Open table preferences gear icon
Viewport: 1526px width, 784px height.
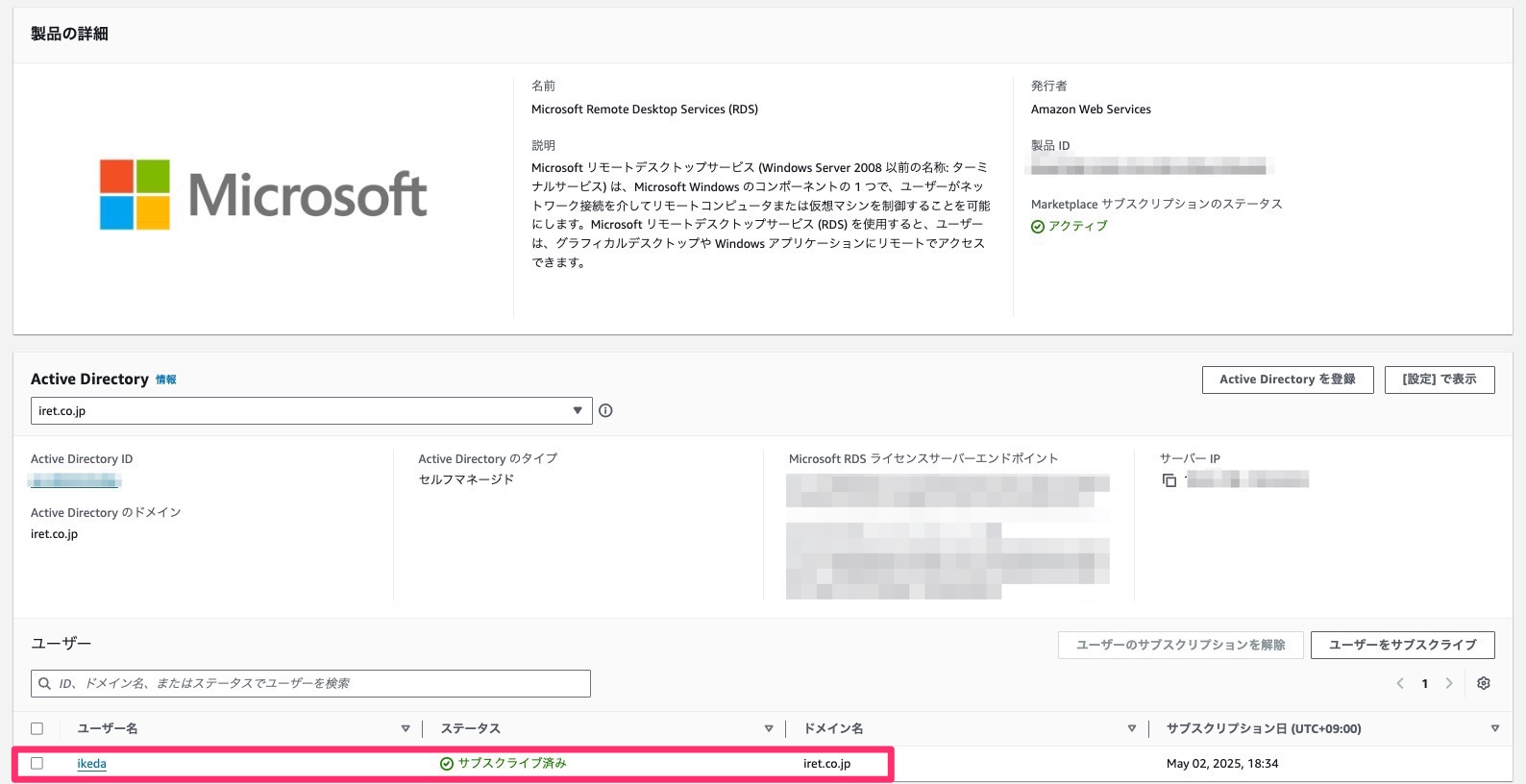pos(1484,683)
